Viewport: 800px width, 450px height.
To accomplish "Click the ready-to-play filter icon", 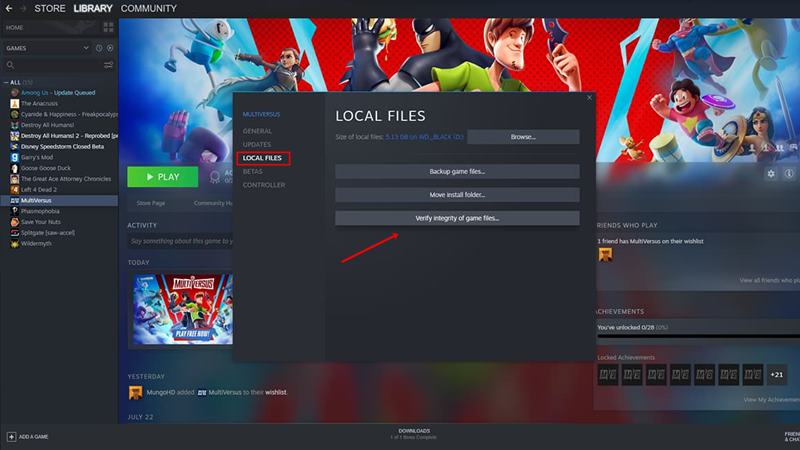I will [x=110, y=48].
